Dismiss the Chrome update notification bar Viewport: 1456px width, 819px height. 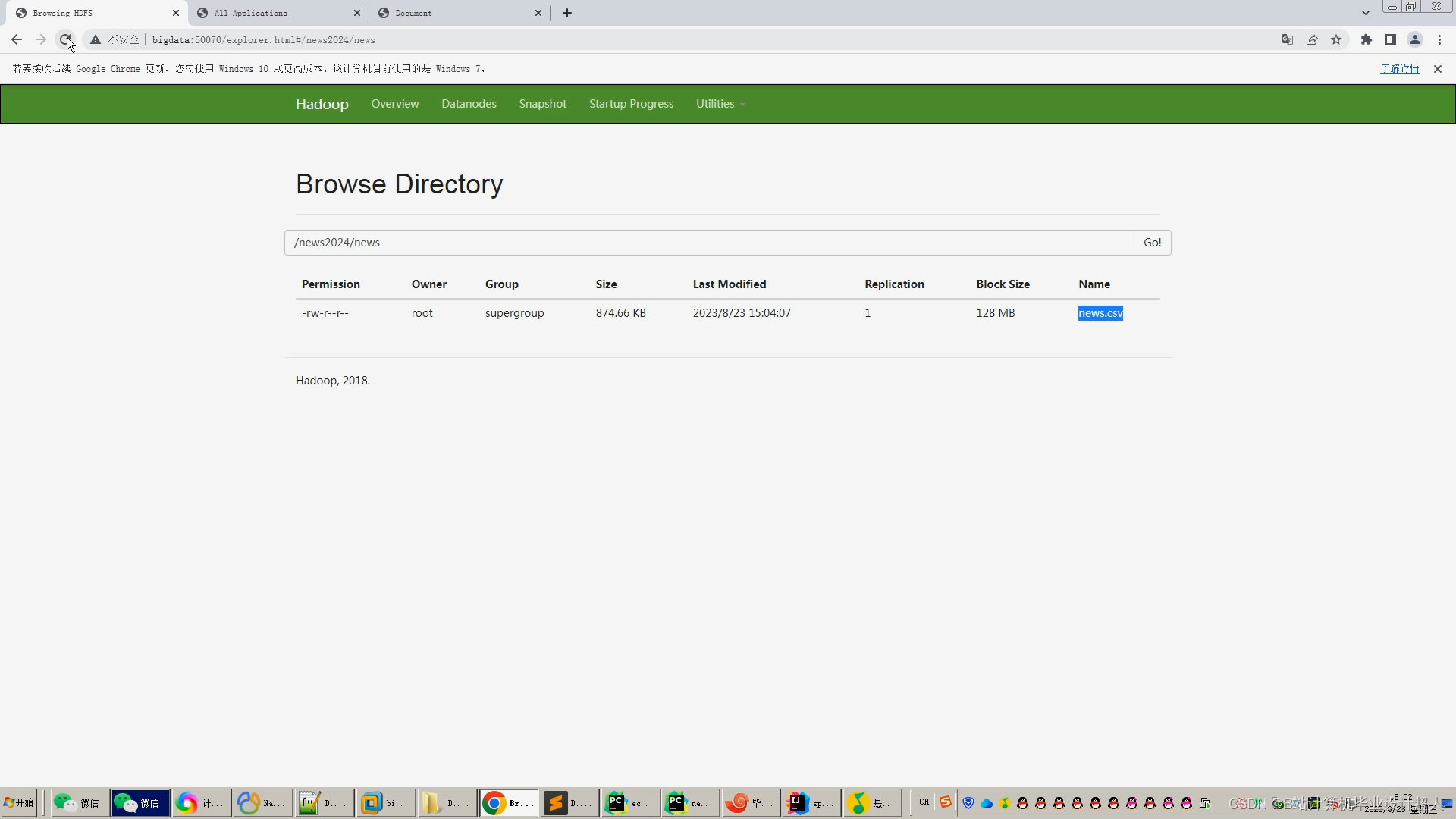pos(1437,69)
